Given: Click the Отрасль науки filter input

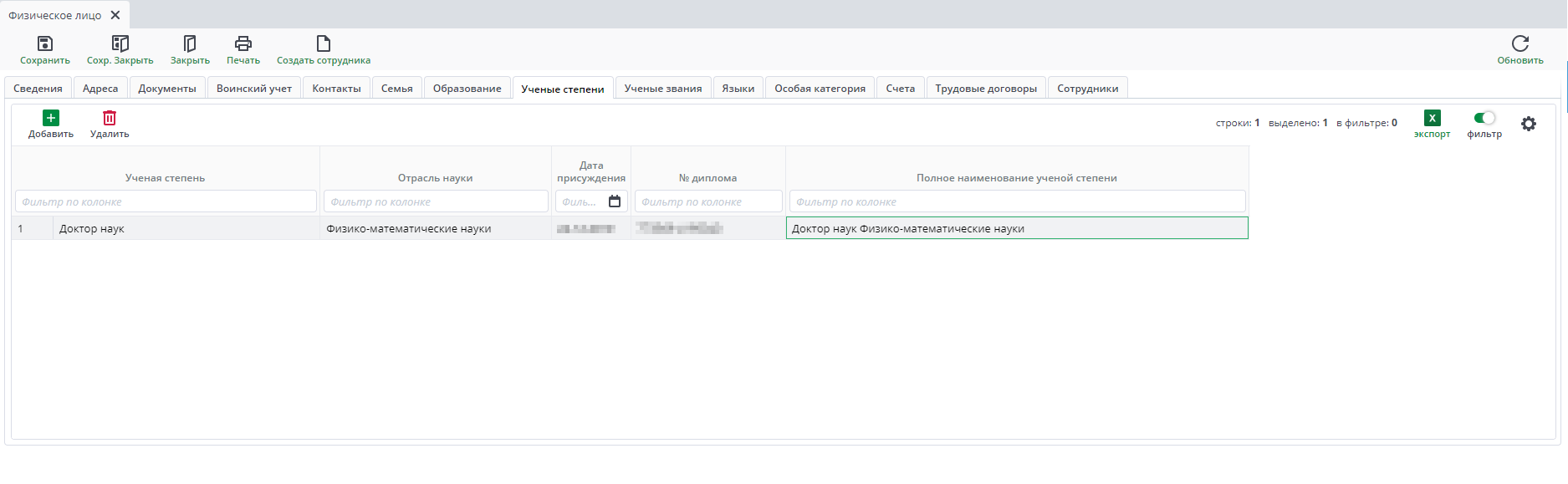Looking at the screenshot, I should pyautogui.click(x=435, y=201).
